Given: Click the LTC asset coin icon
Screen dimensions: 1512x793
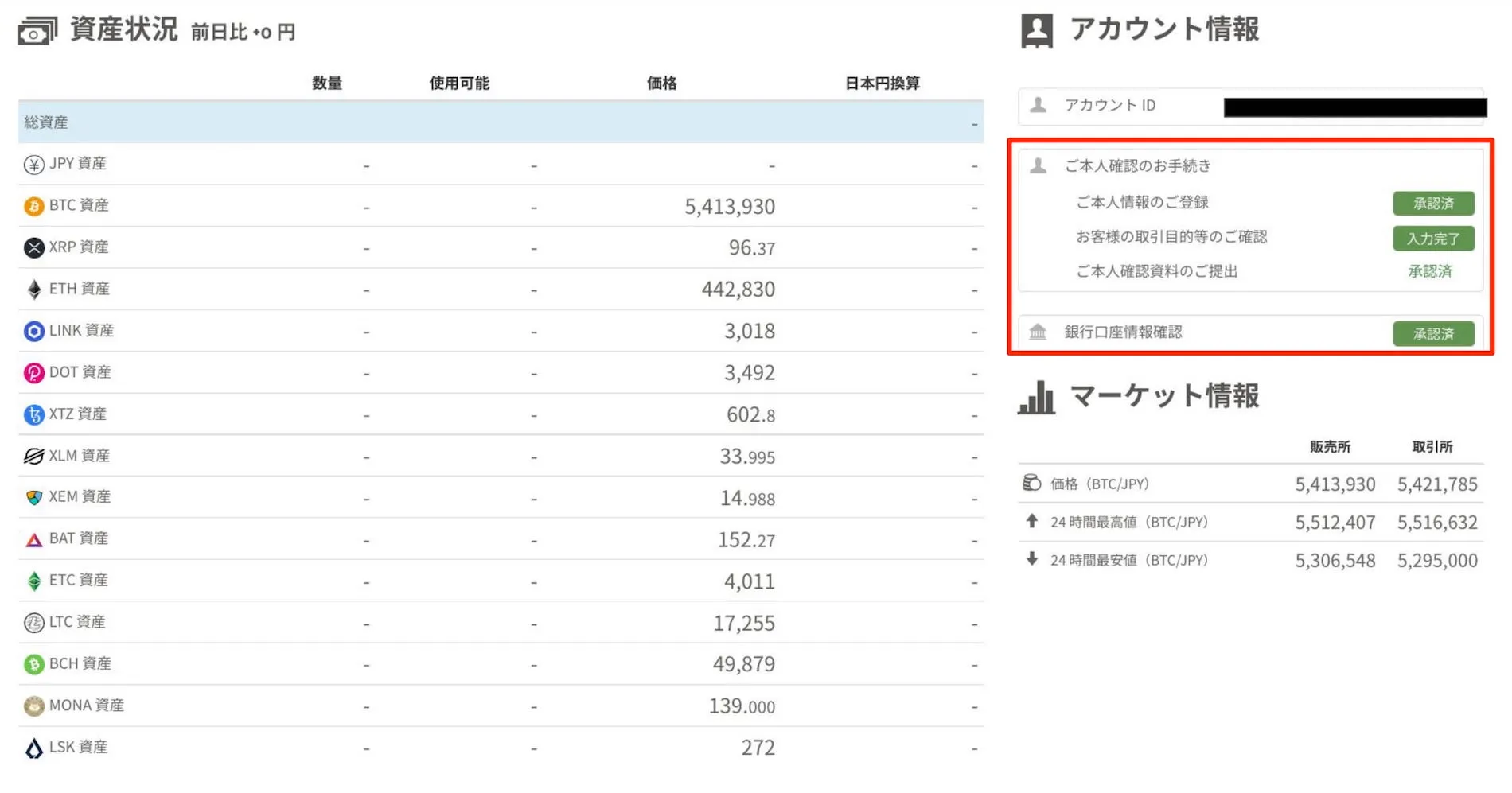Looking at the screenshot, I should pyautogui.click(x=33, y=623).
